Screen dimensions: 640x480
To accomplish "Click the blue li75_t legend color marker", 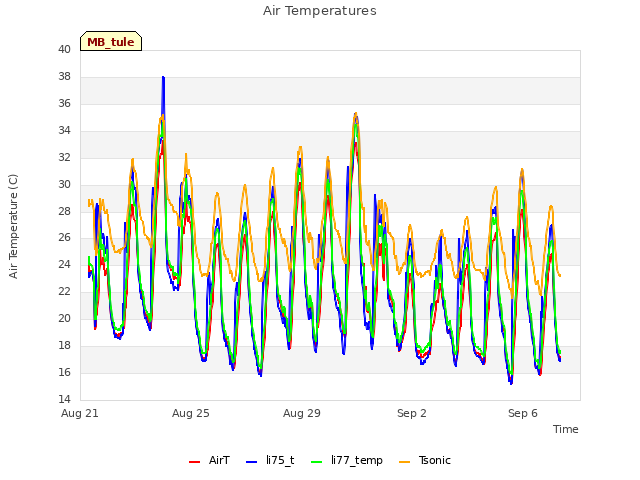I will click(x=251, y=462).
